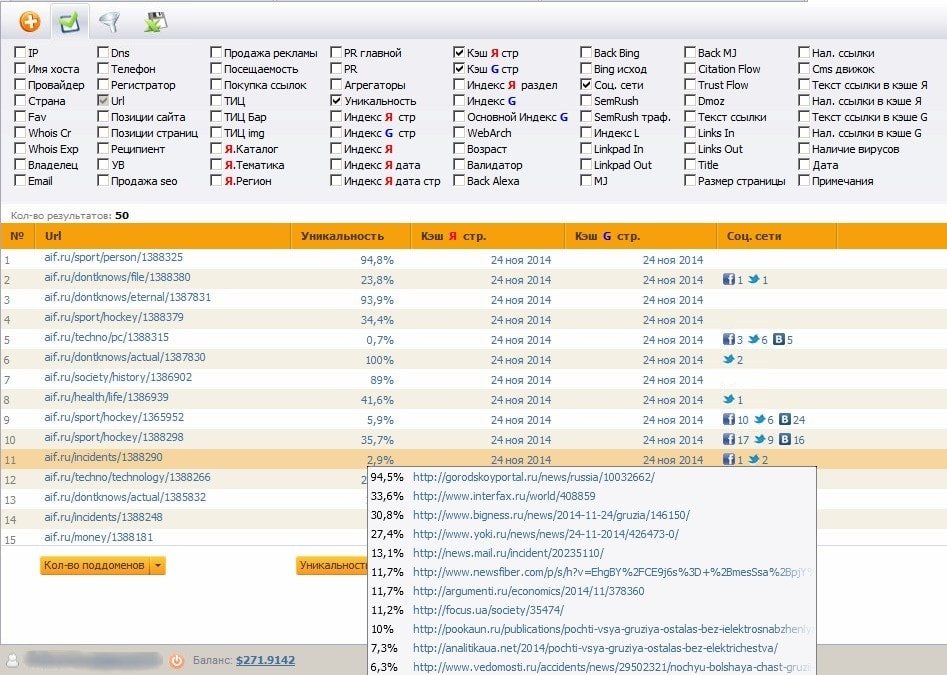Click the user profile icon in status bar
The image size is (947, 675).
click(13, 660)
